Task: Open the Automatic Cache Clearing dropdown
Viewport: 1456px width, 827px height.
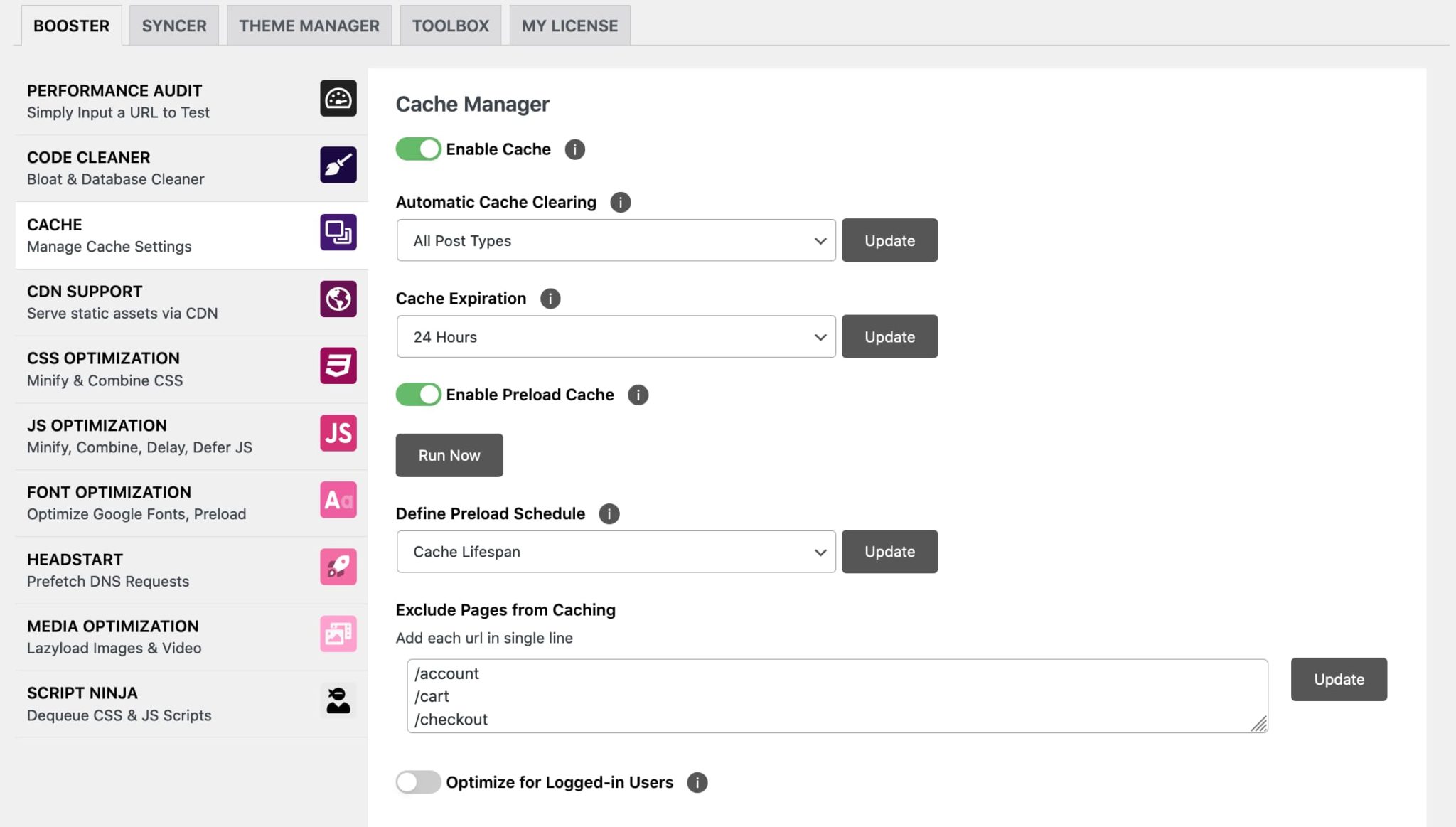Action: tap(616, 240)
